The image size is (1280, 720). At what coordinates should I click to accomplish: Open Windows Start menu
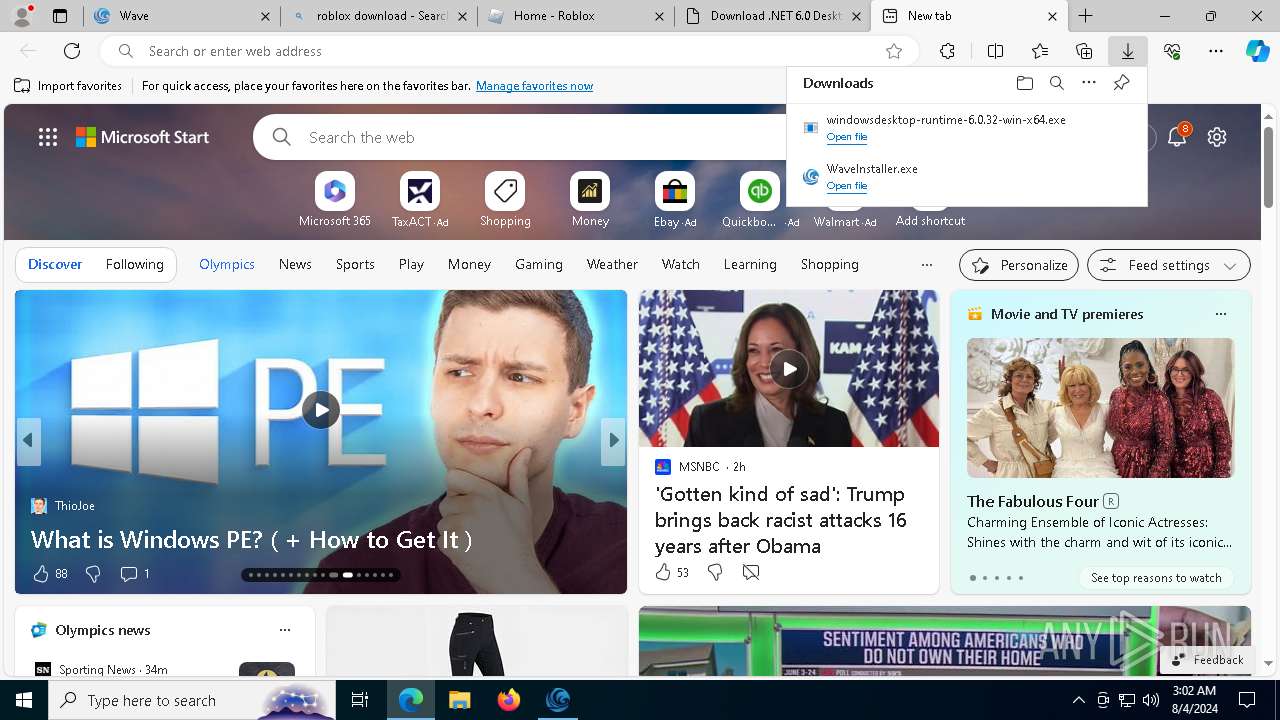click(24, 700)
